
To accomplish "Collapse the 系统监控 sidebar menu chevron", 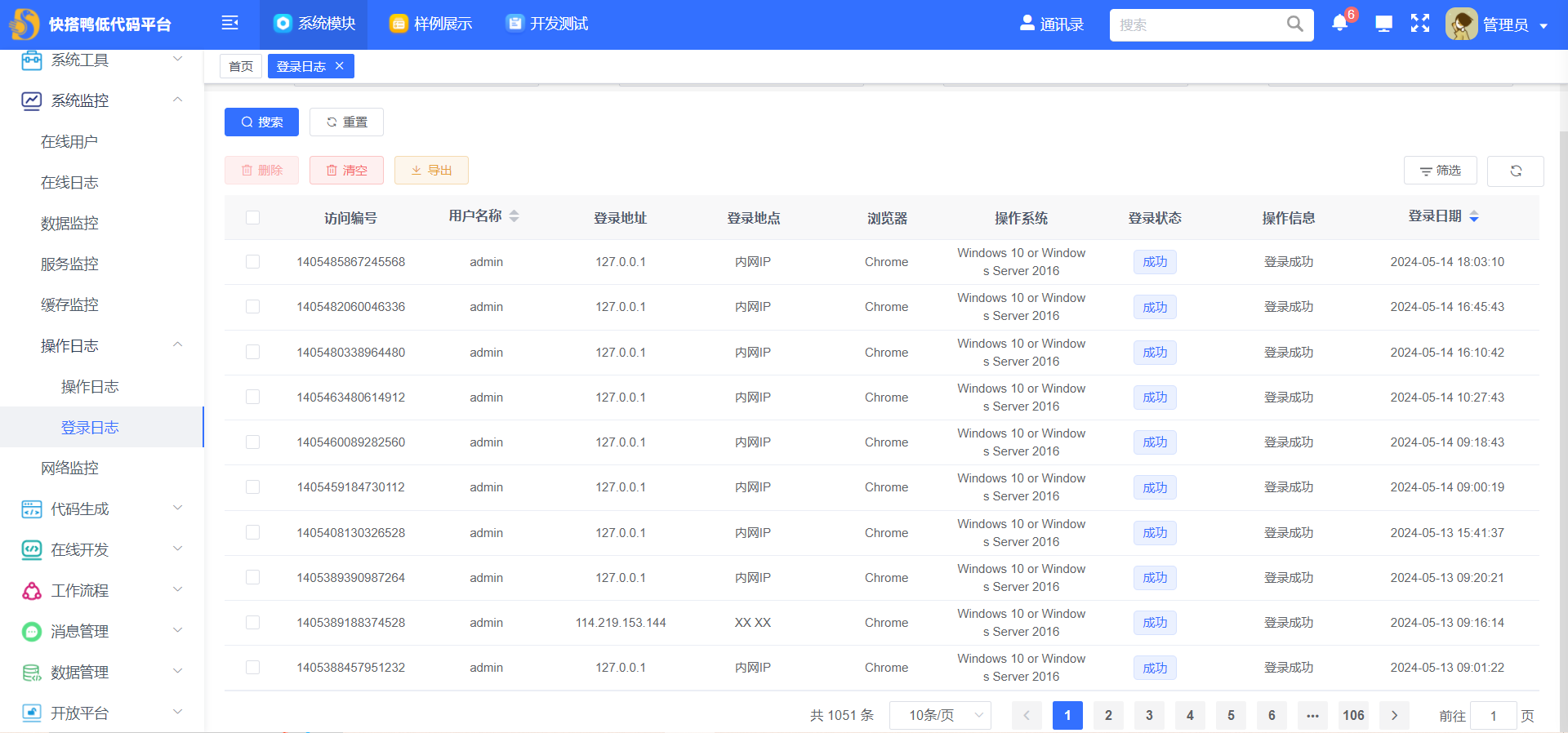I will pos(177,100).
